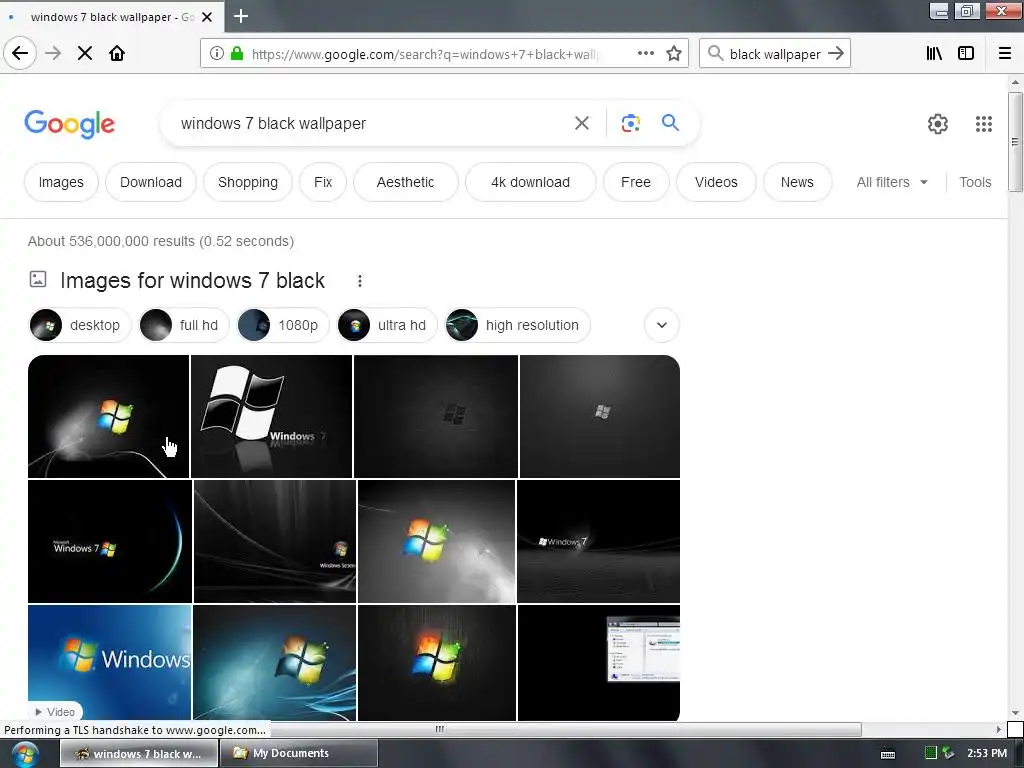Open more options for Images section
The image size is (1024, 768).
coord(360,281)
